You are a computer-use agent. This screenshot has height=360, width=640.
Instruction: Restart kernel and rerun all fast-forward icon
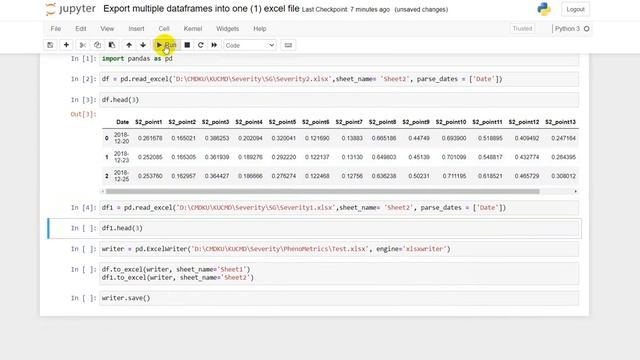[214, 45]
